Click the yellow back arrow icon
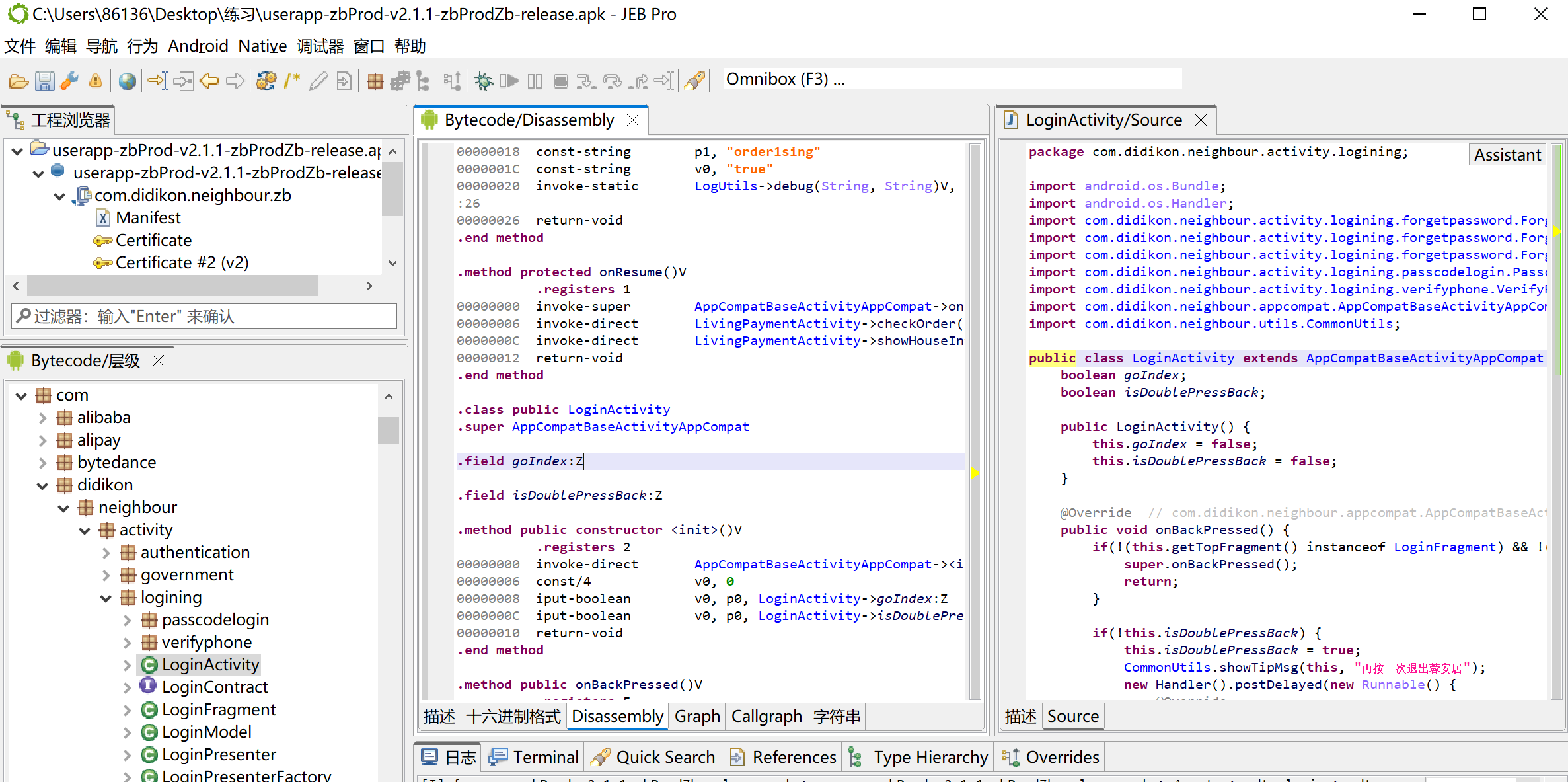 click(x=209, y=81)
